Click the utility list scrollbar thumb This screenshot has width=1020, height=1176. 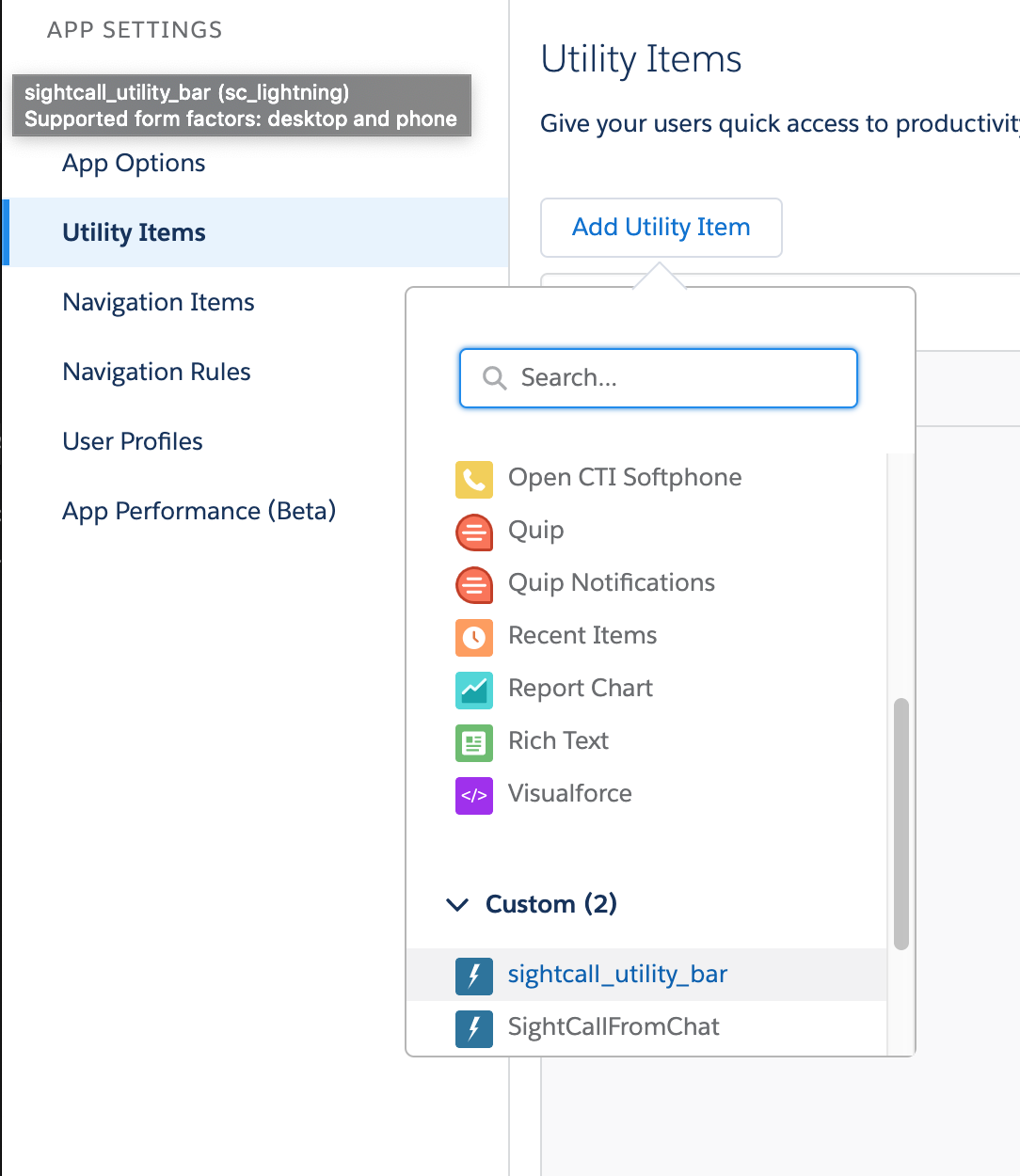point(901,824)
